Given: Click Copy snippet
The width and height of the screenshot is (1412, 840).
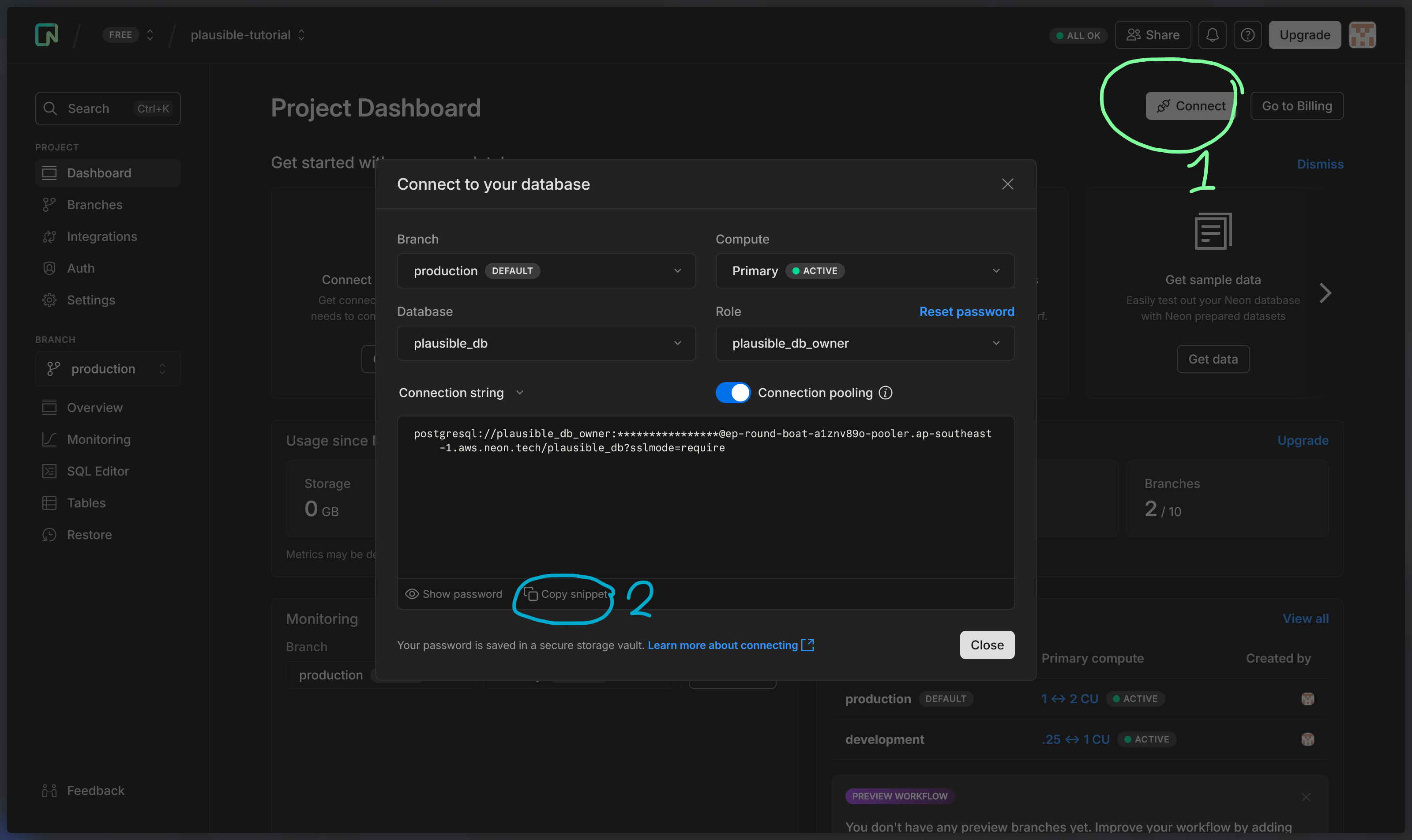Looking at the screenshot, I should (567, 594).
